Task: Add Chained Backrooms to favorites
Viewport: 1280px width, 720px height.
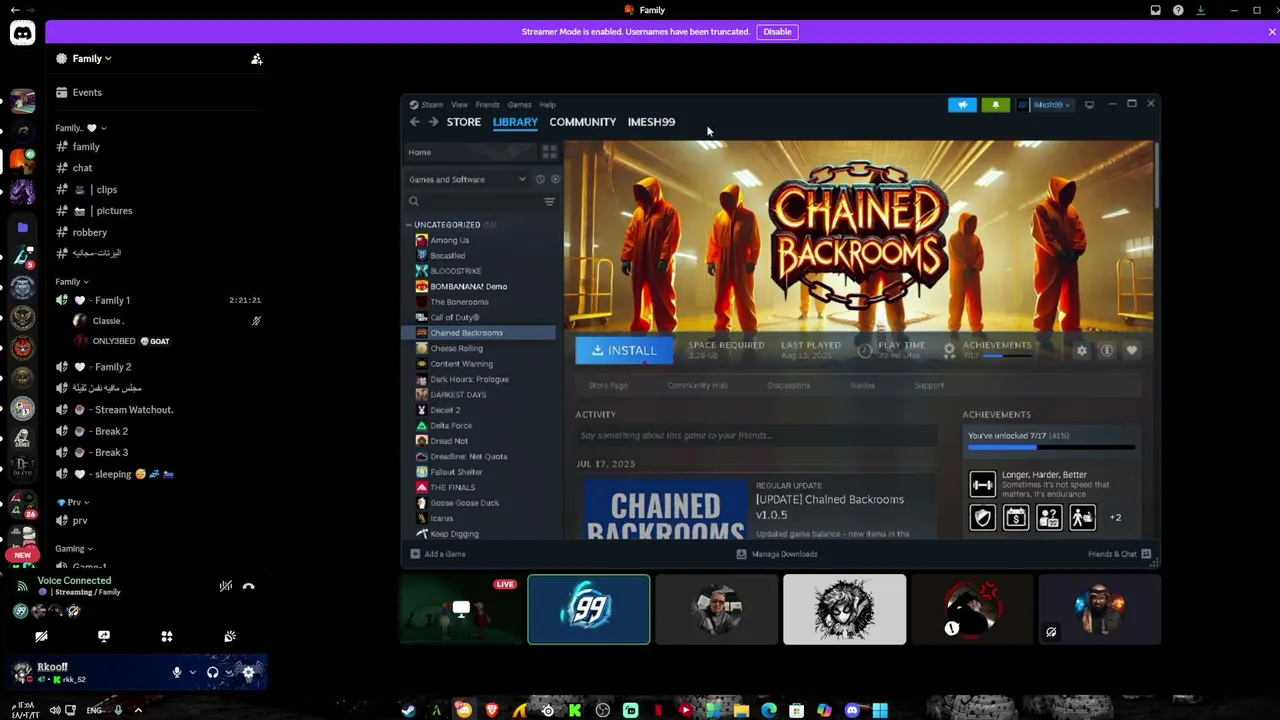Action: [1132, 350]
